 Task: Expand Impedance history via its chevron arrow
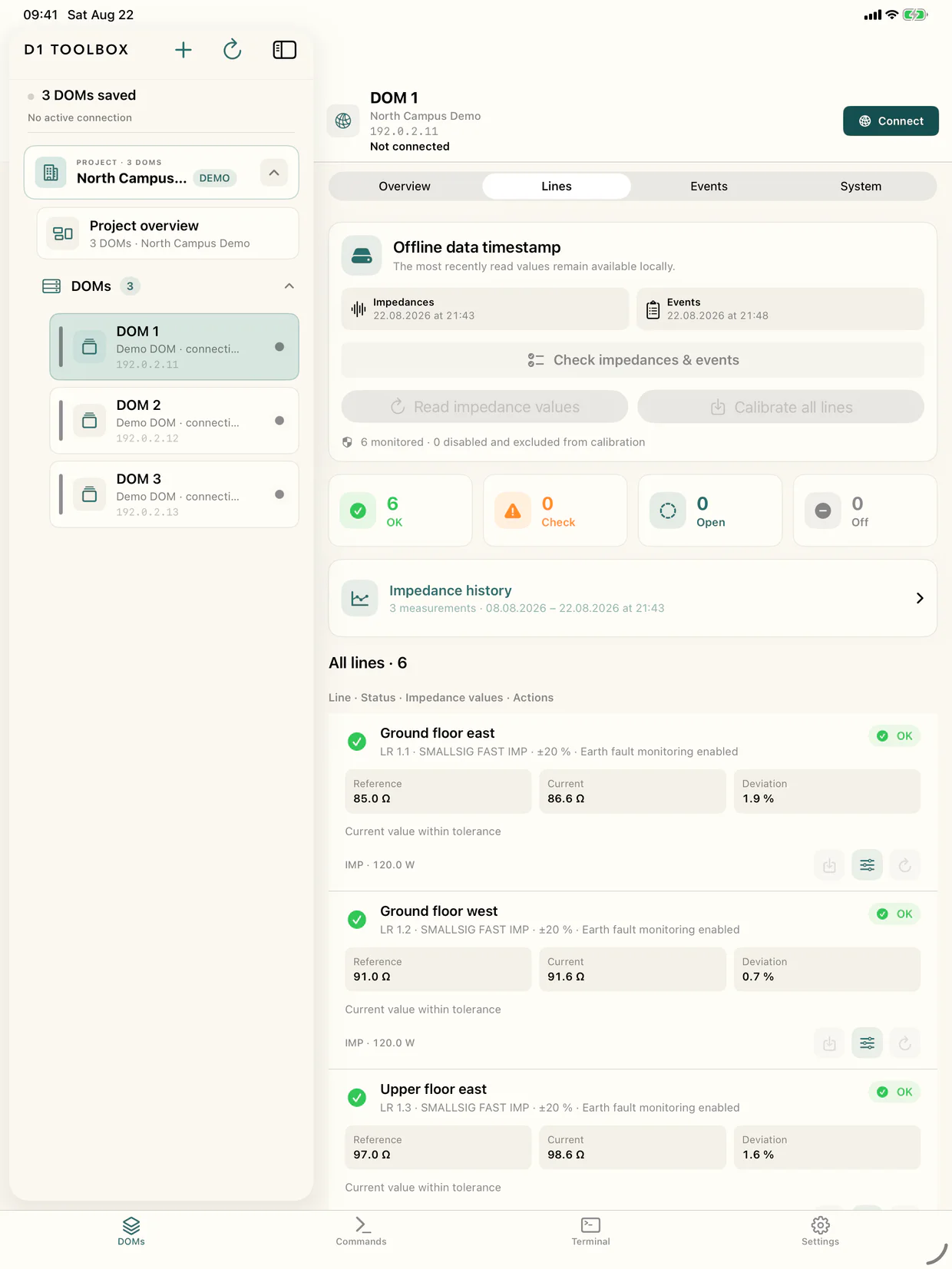coord(920,598)
